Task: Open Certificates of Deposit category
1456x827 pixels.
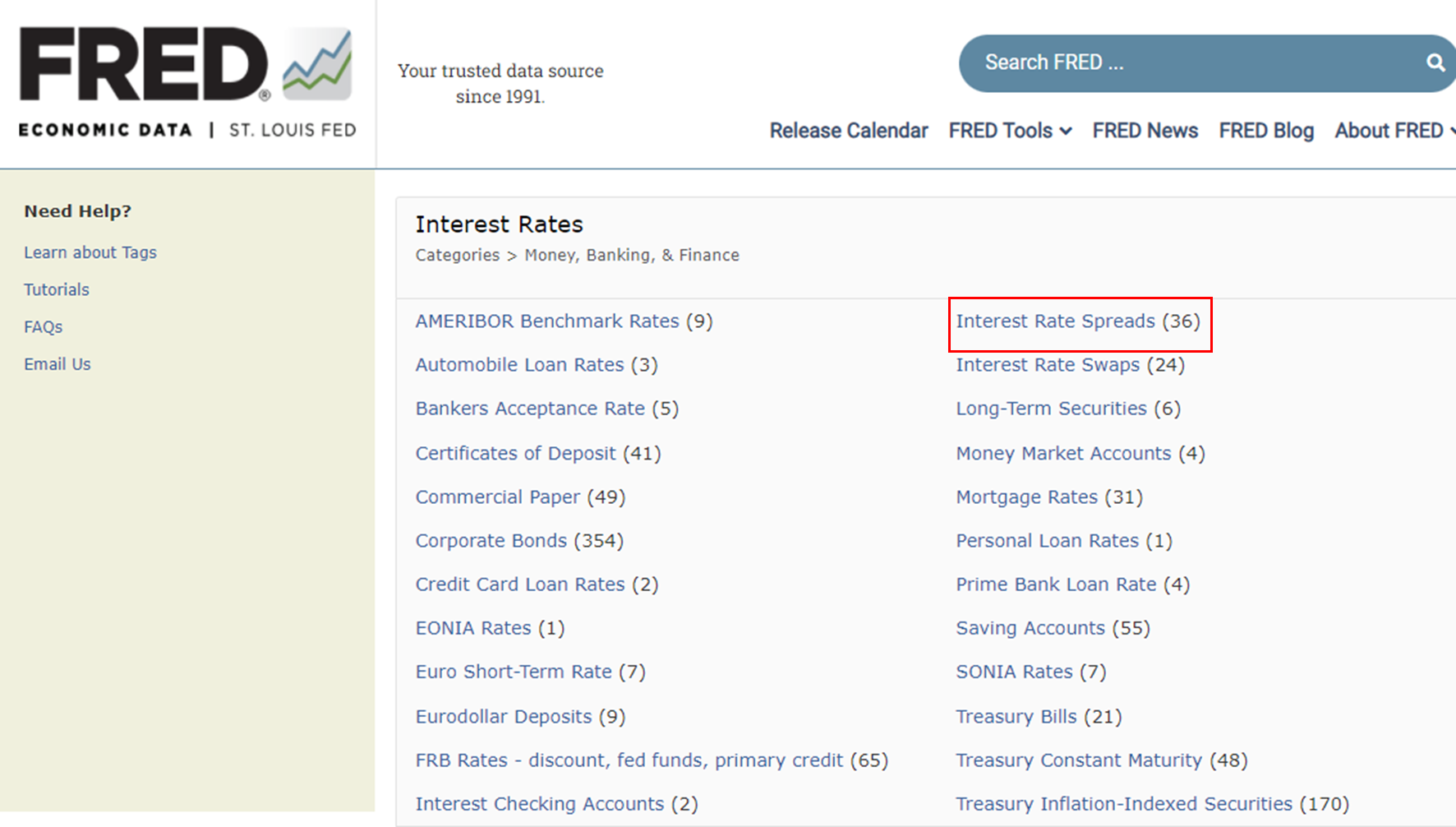Action: point(515,453)
